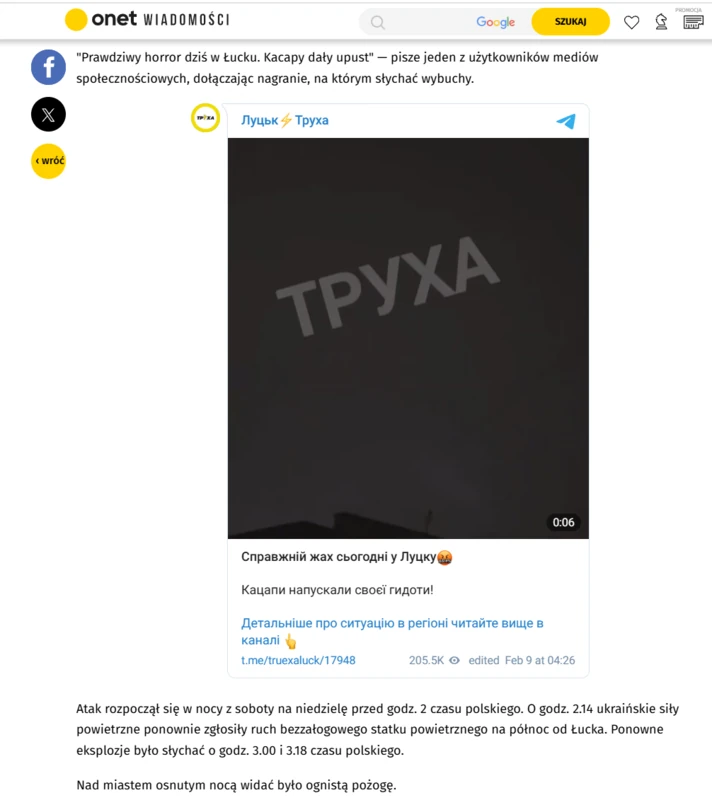
Task: Share the article on Facebook
Action: [48, 67]
